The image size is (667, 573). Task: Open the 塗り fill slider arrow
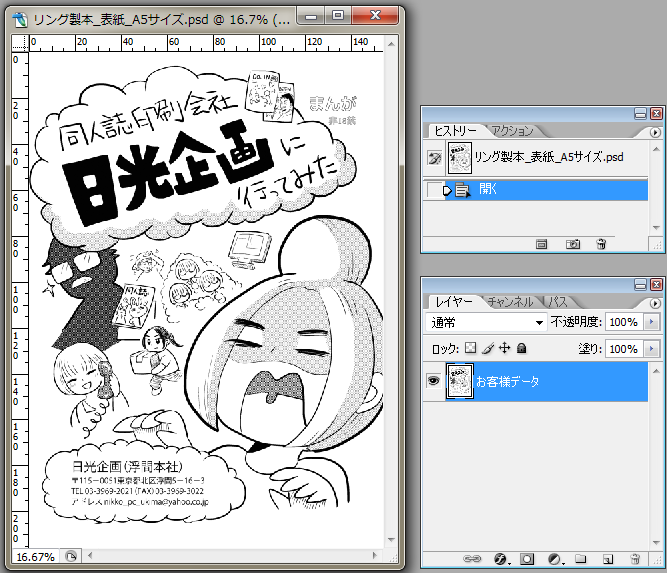click(651, 349)
